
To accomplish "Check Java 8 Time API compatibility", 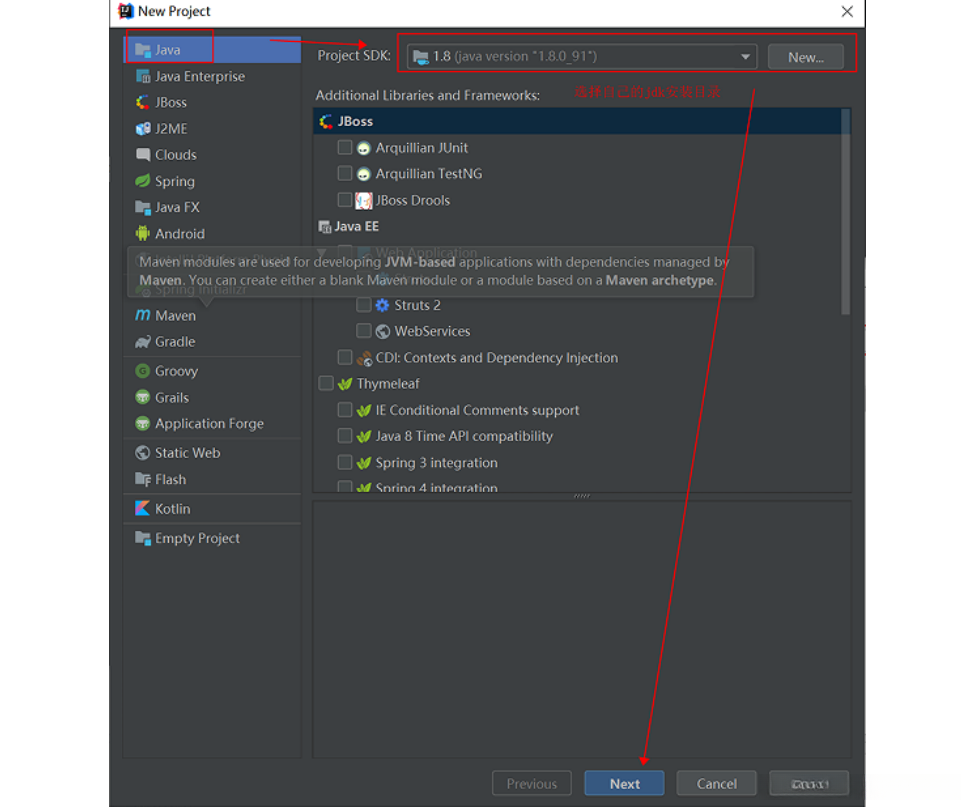I will click(345, 436).
